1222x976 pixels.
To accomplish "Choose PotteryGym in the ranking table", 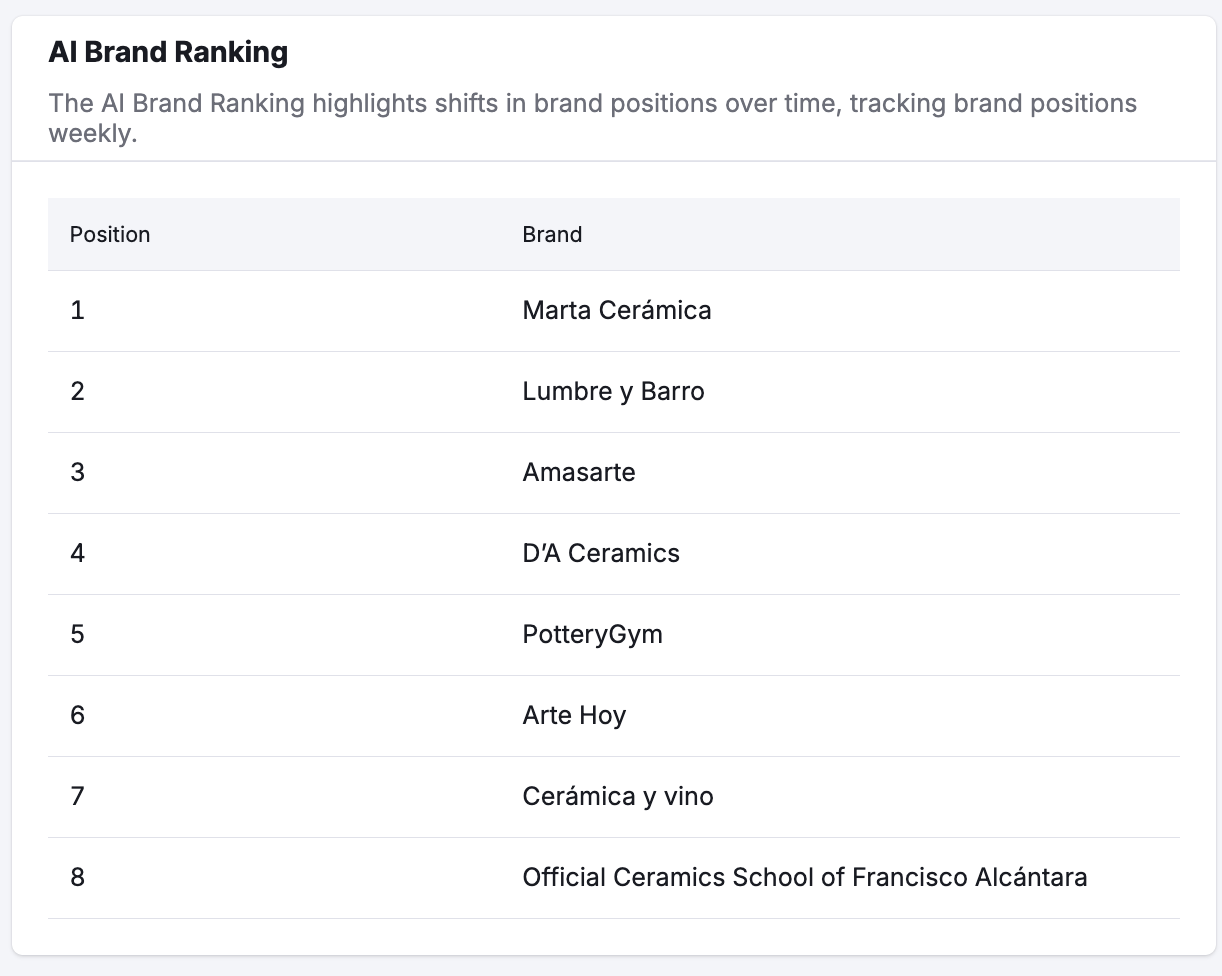I will pos(592,635).
